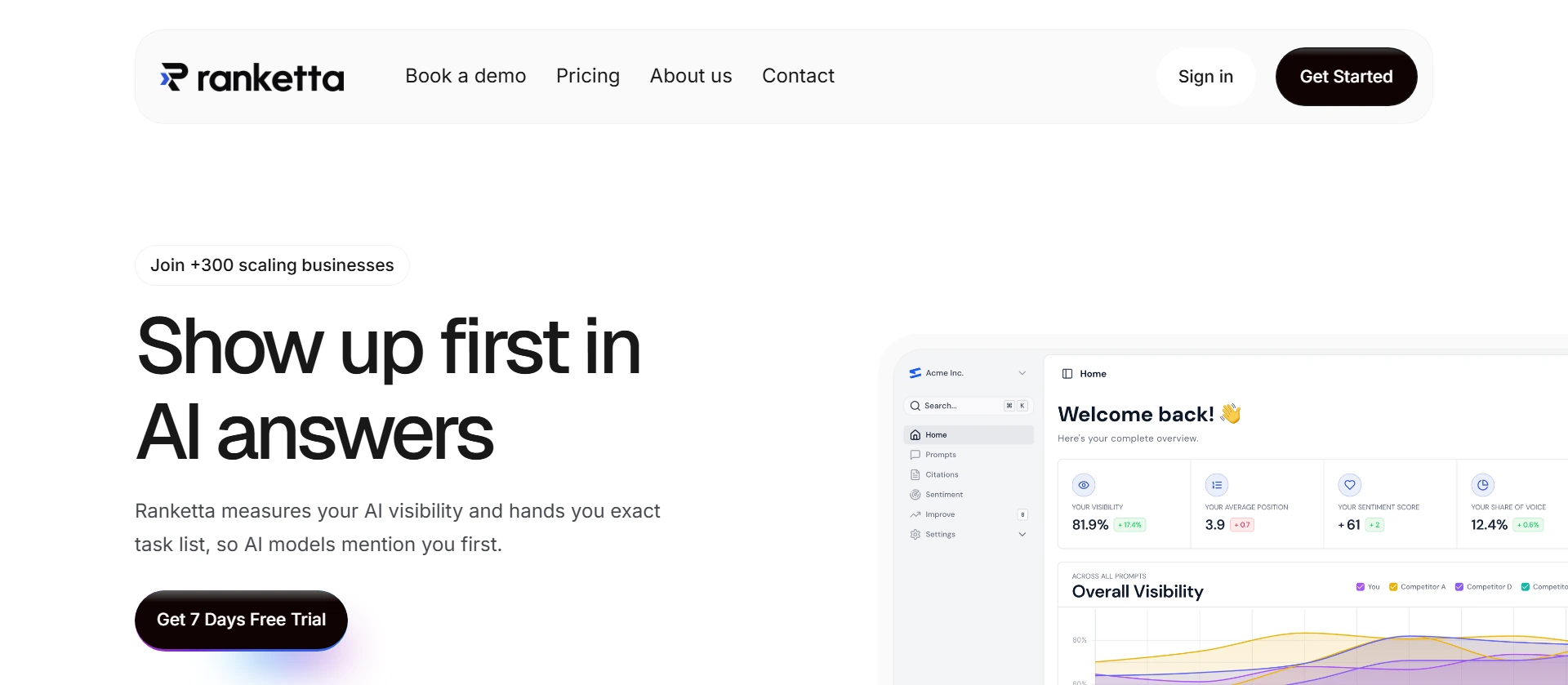Expand the Acme Inc. workspace dropdown
Screen dimensions: 1568x685
point(1022,373)
